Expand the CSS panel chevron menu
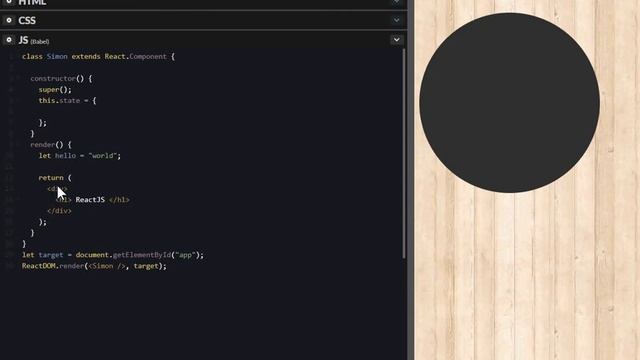Image resolution: width=640 pixels, height=360 pixels. click(x=396, y=20)
